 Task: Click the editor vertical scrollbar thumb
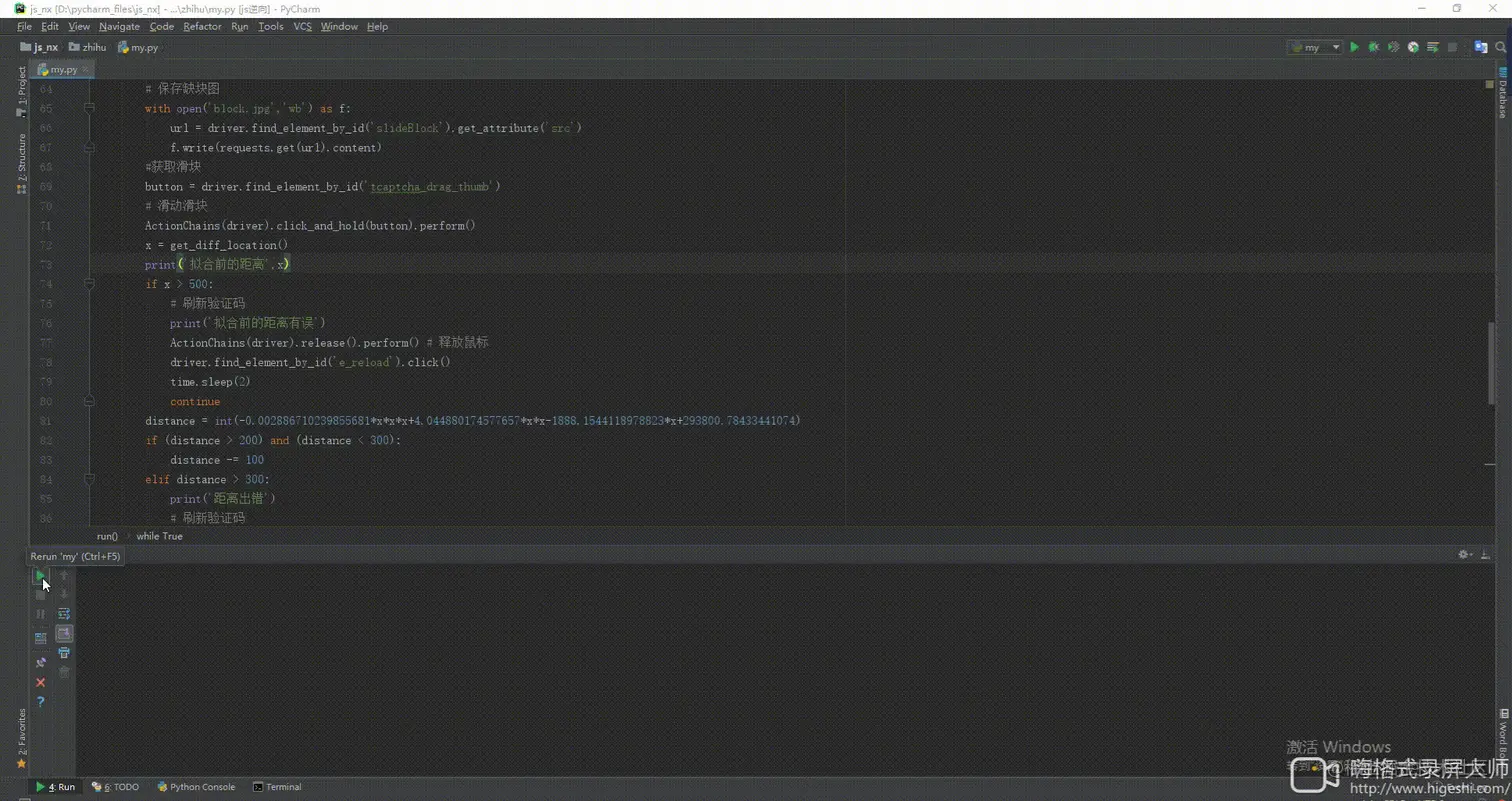[1490, 364]
